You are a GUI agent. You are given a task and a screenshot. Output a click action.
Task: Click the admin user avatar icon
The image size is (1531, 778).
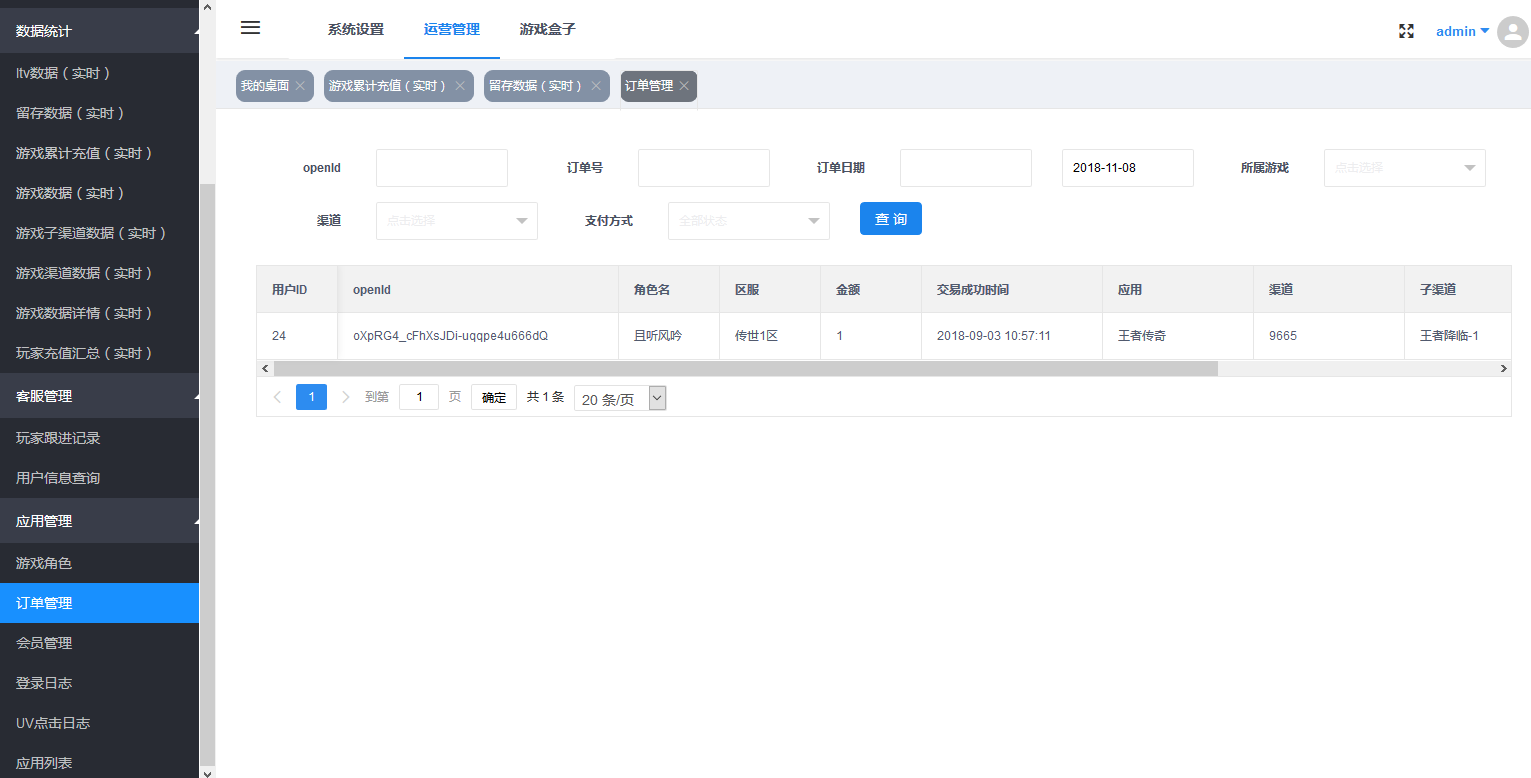1512,31
